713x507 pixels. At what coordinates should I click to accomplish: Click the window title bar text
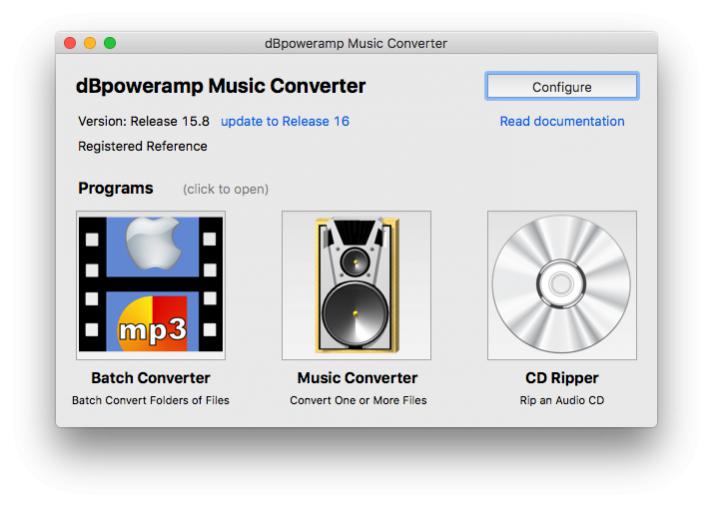(356, 44)
